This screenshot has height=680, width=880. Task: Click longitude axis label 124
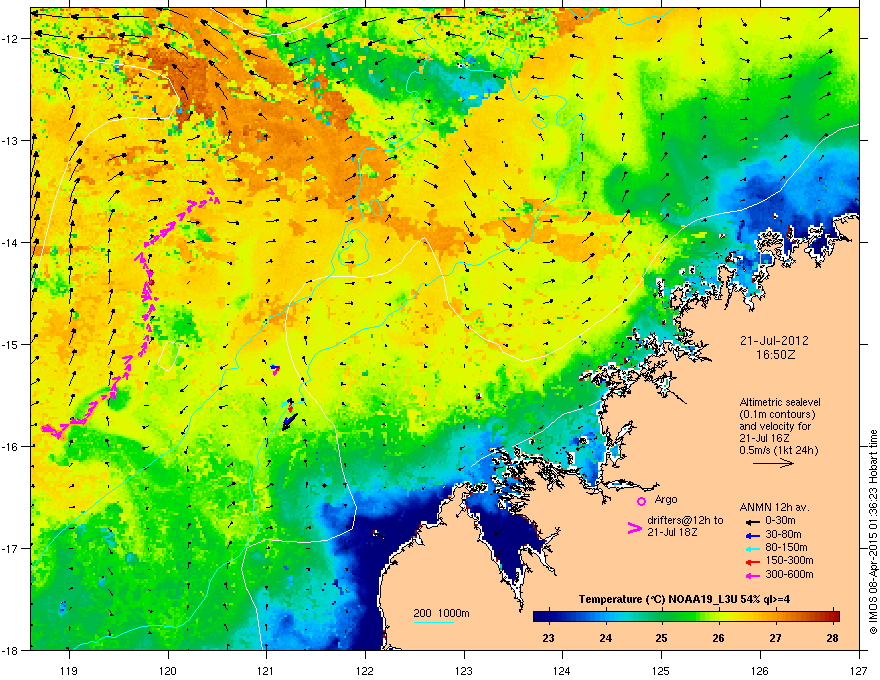point(562,670)
